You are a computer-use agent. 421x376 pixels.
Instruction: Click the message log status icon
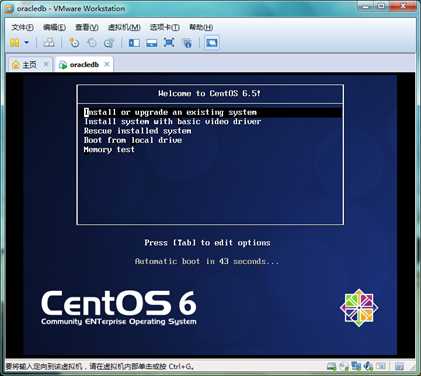(399, 367)
